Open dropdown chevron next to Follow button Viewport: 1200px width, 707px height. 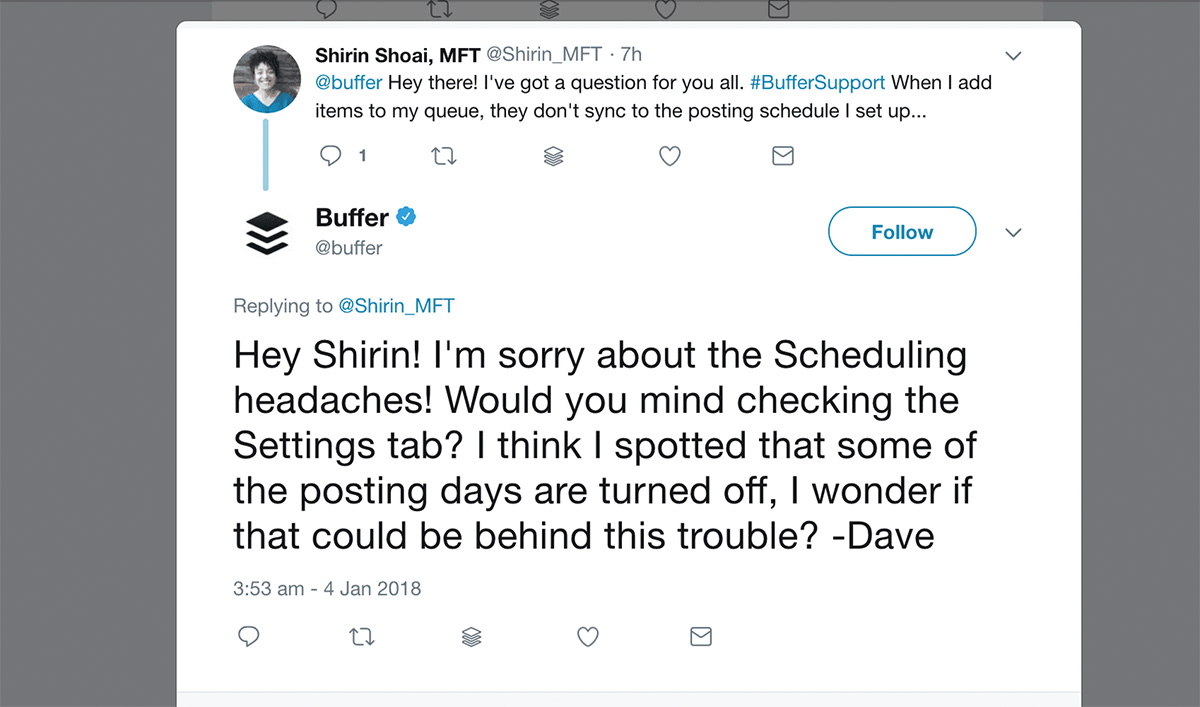(x=1012, y=233)
